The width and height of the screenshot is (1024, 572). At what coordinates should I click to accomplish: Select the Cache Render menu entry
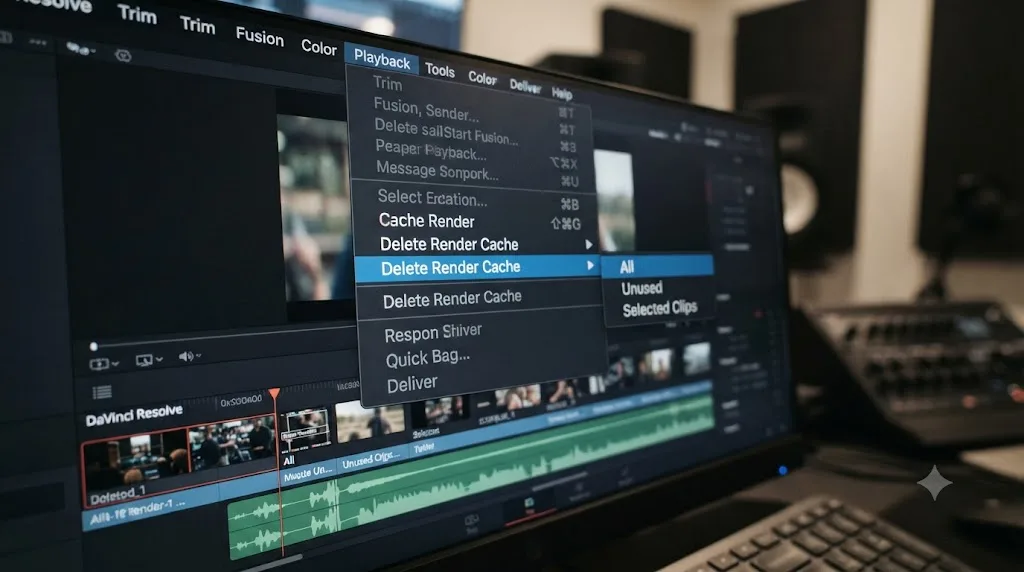426,221
